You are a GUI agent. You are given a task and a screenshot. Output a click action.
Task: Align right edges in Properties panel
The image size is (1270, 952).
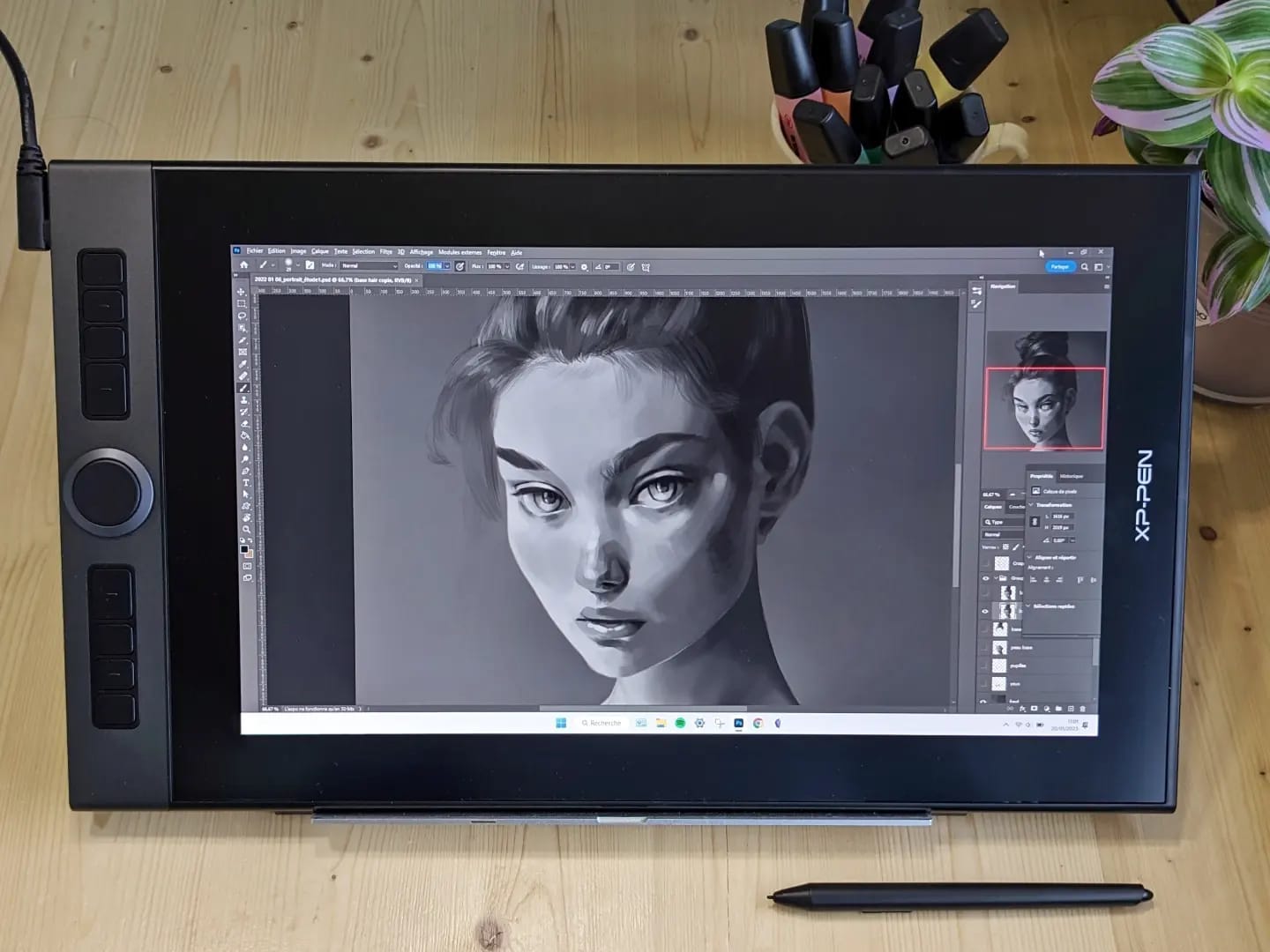click(x=1059, y=579)
